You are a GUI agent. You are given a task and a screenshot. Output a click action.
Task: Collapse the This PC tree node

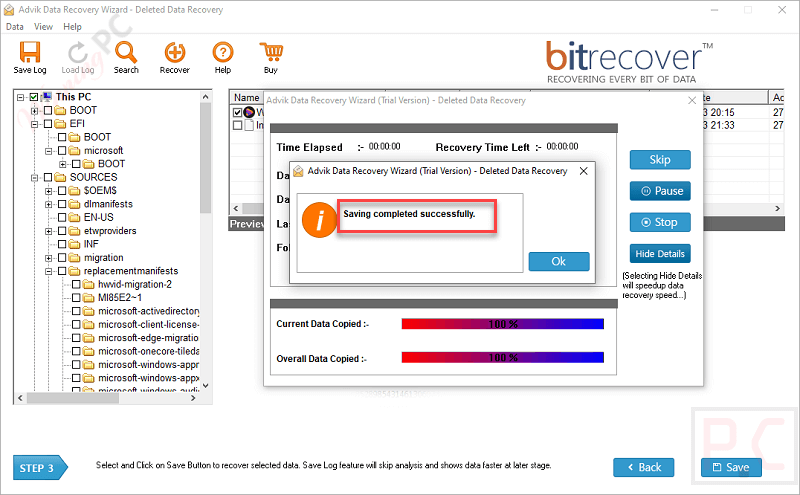click(x=20, y=97)
